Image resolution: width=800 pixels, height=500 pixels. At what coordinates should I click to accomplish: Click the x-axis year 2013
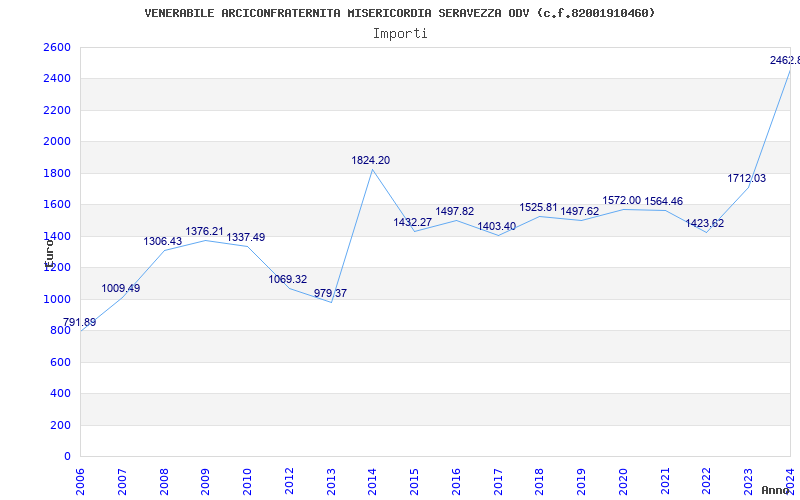point(331,482)
